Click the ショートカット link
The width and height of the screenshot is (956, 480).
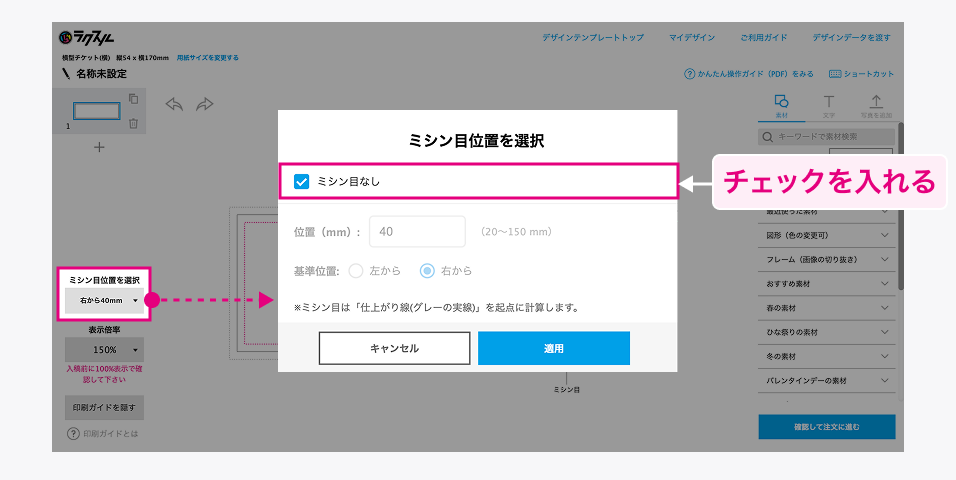coord(869,74)
